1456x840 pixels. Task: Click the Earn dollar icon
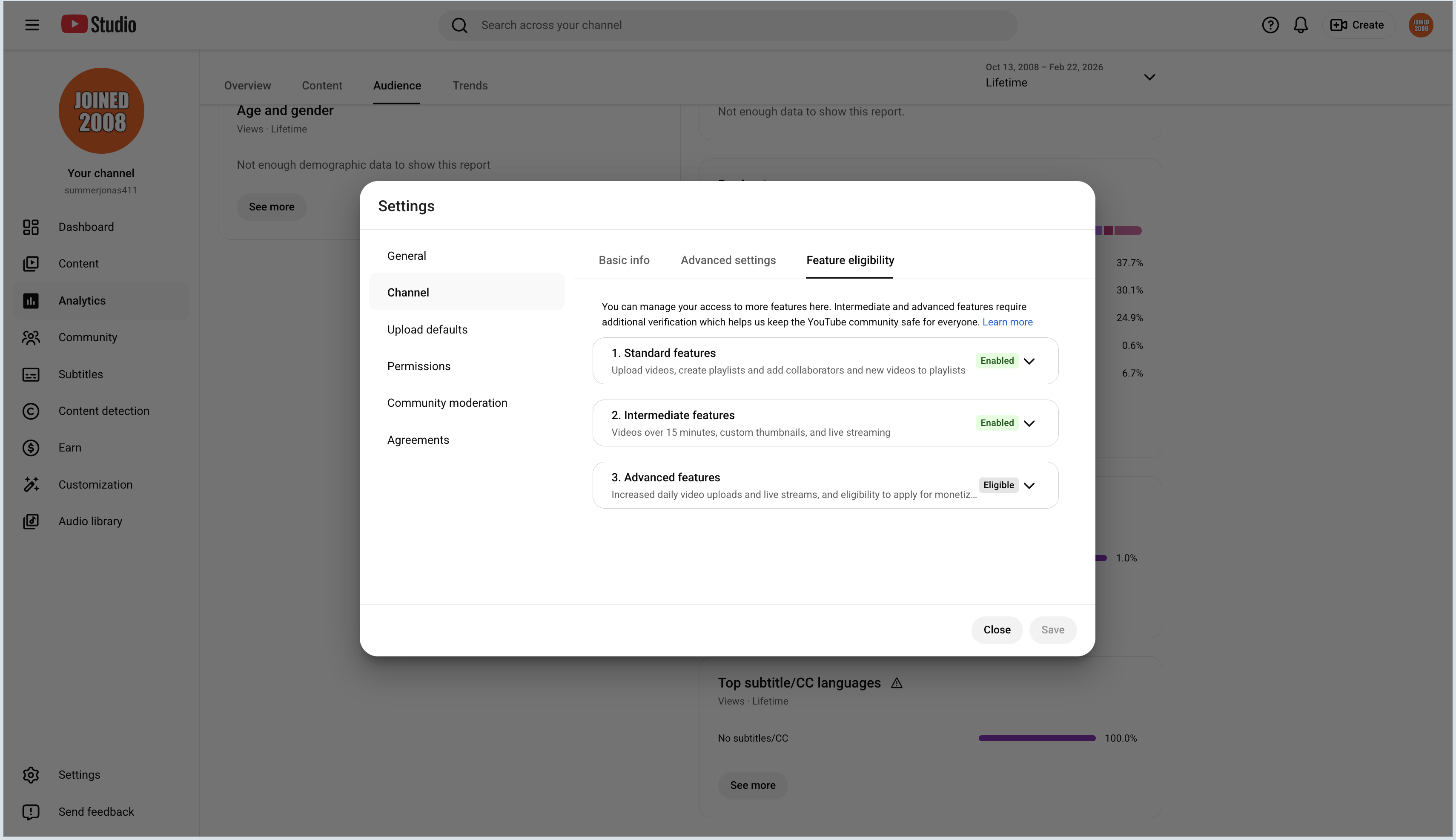tap(31, 448)
